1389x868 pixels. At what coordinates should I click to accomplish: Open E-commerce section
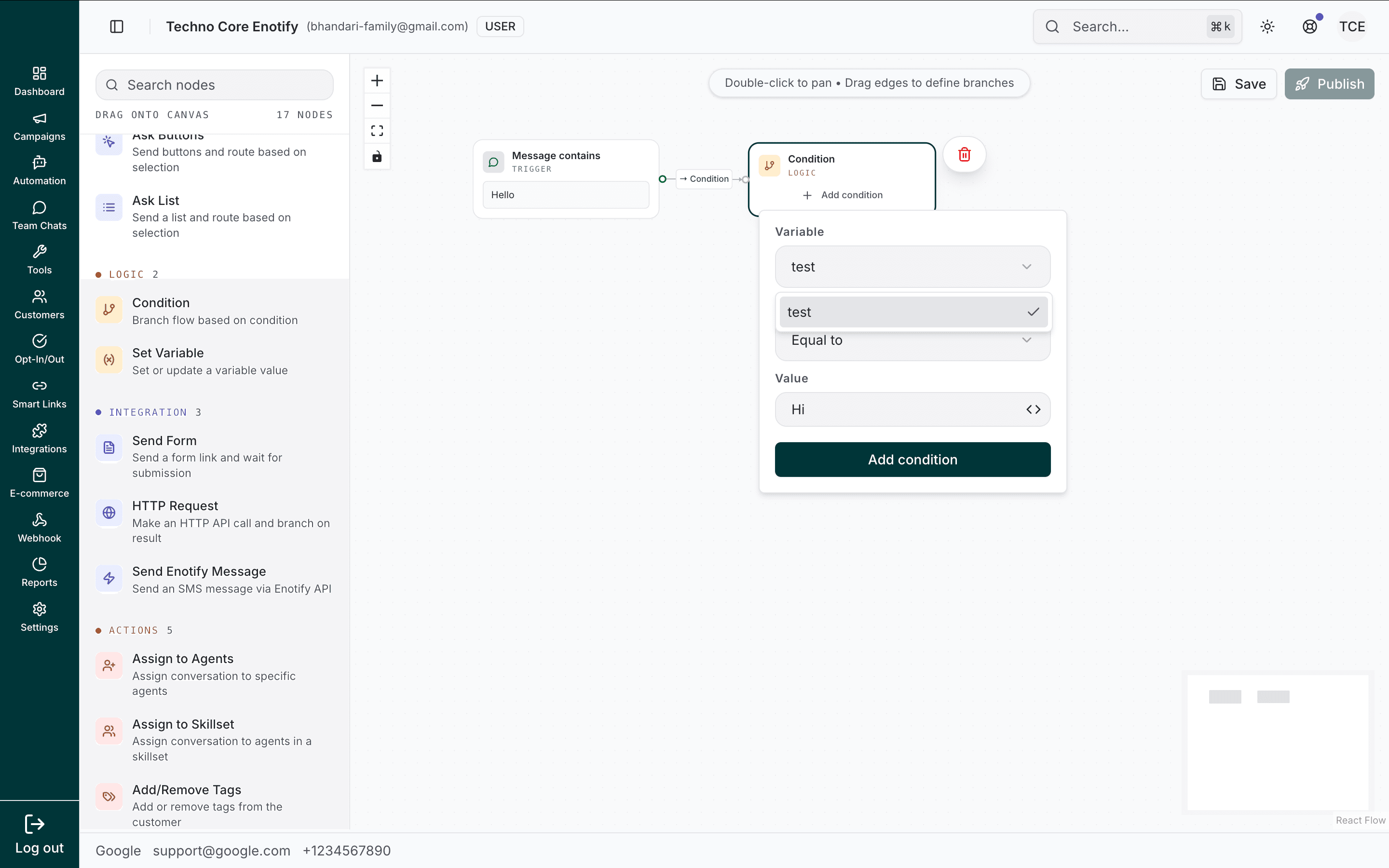click(x=39, y=483)
